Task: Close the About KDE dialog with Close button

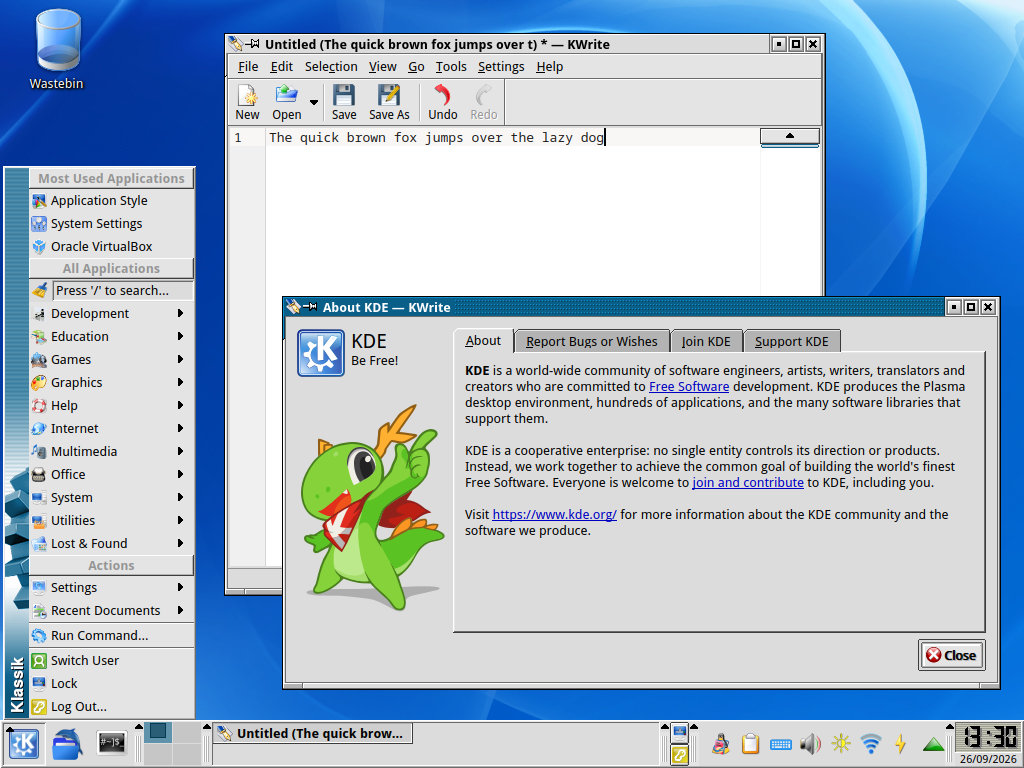Action: pos(952,655)
